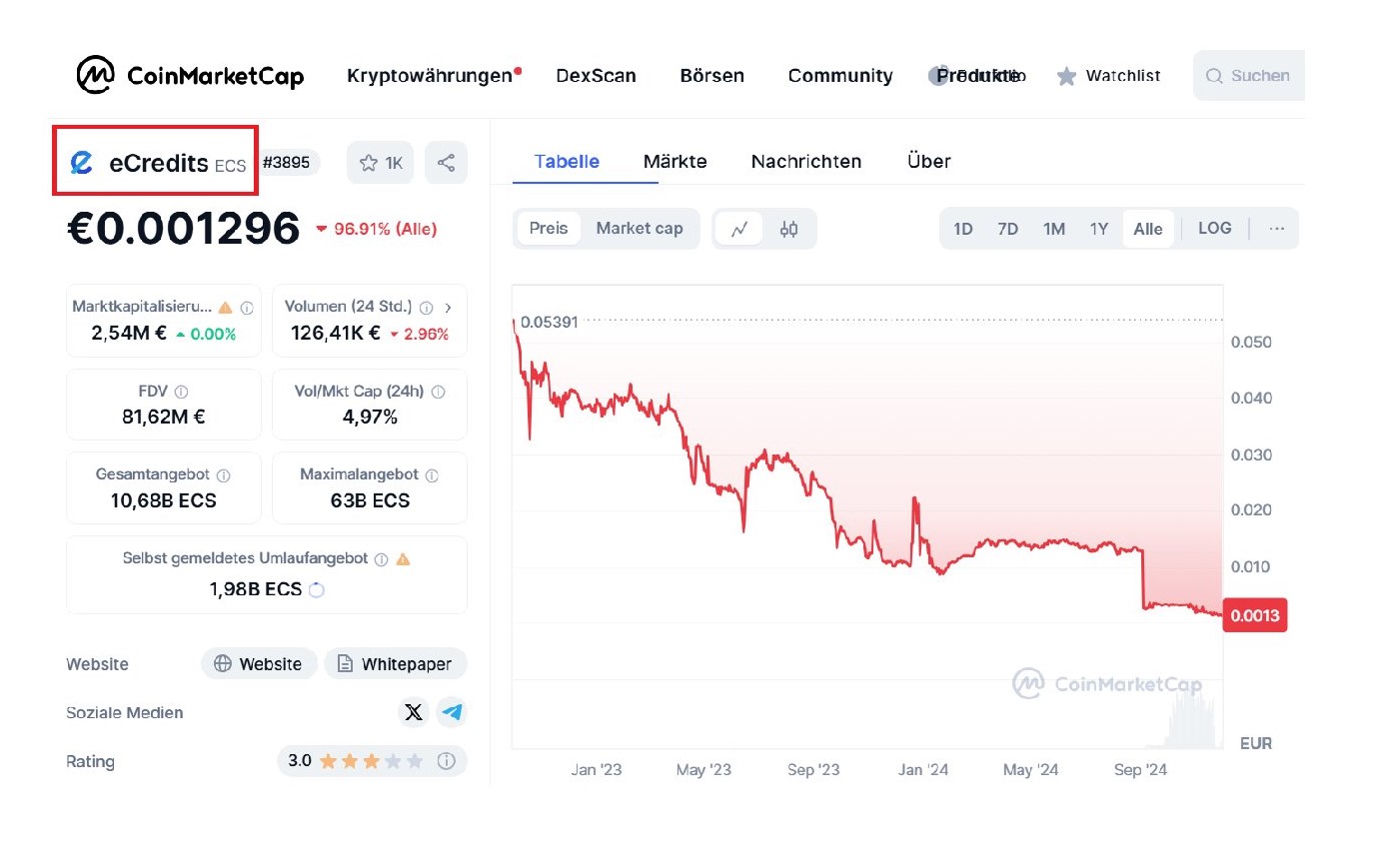This screenshot has width=1394, height=868.
Task: Set chart range to 1Y
Action: [1099, 229]
